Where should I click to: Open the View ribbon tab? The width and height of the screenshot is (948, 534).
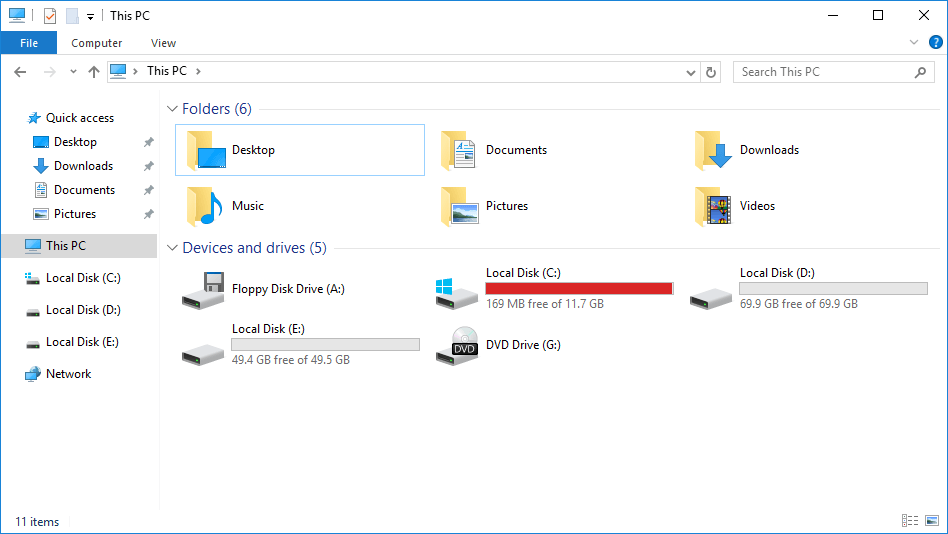point(163,43)
